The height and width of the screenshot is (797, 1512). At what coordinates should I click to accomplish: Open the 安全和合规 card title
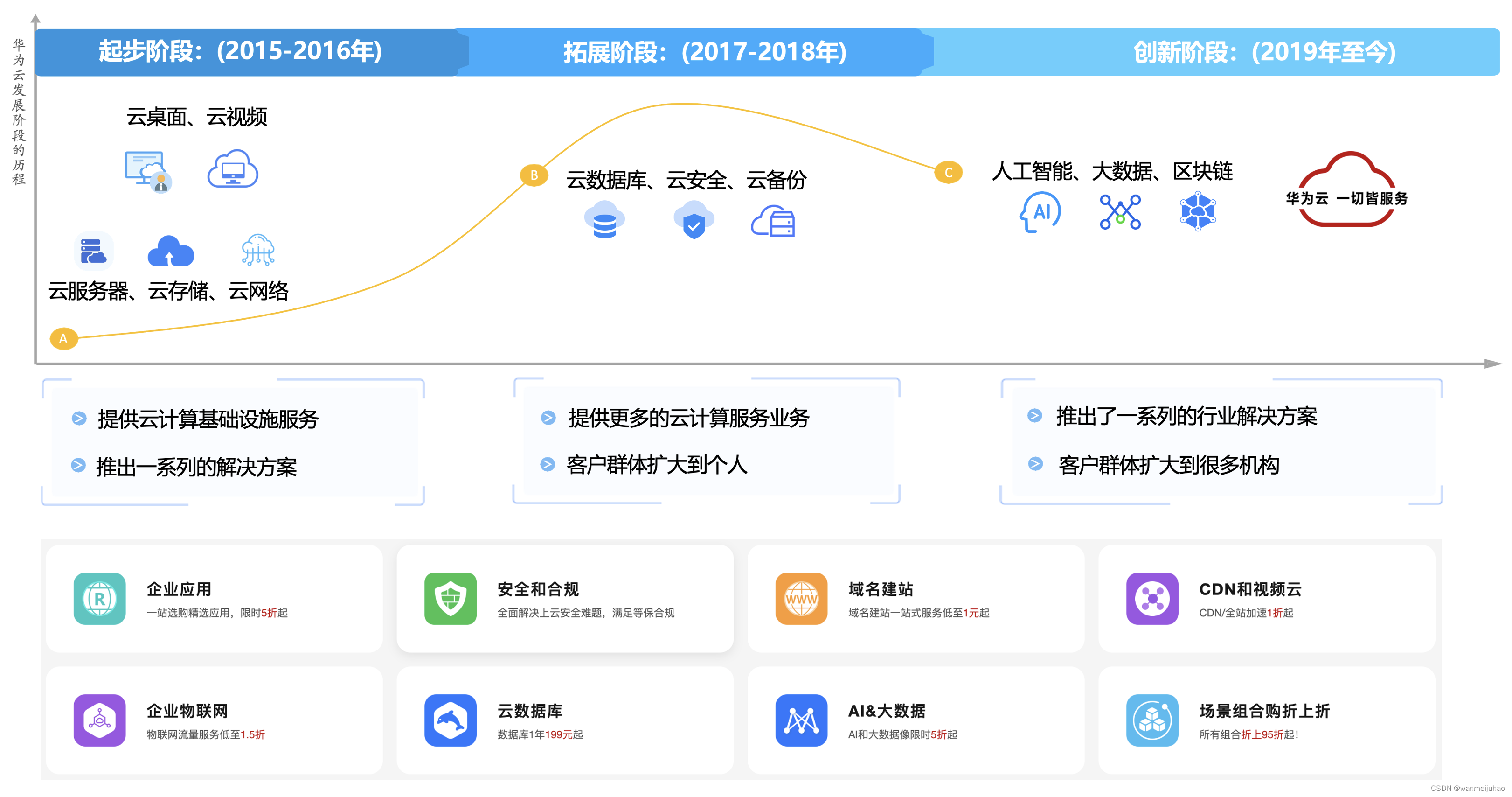click(538, 589)
